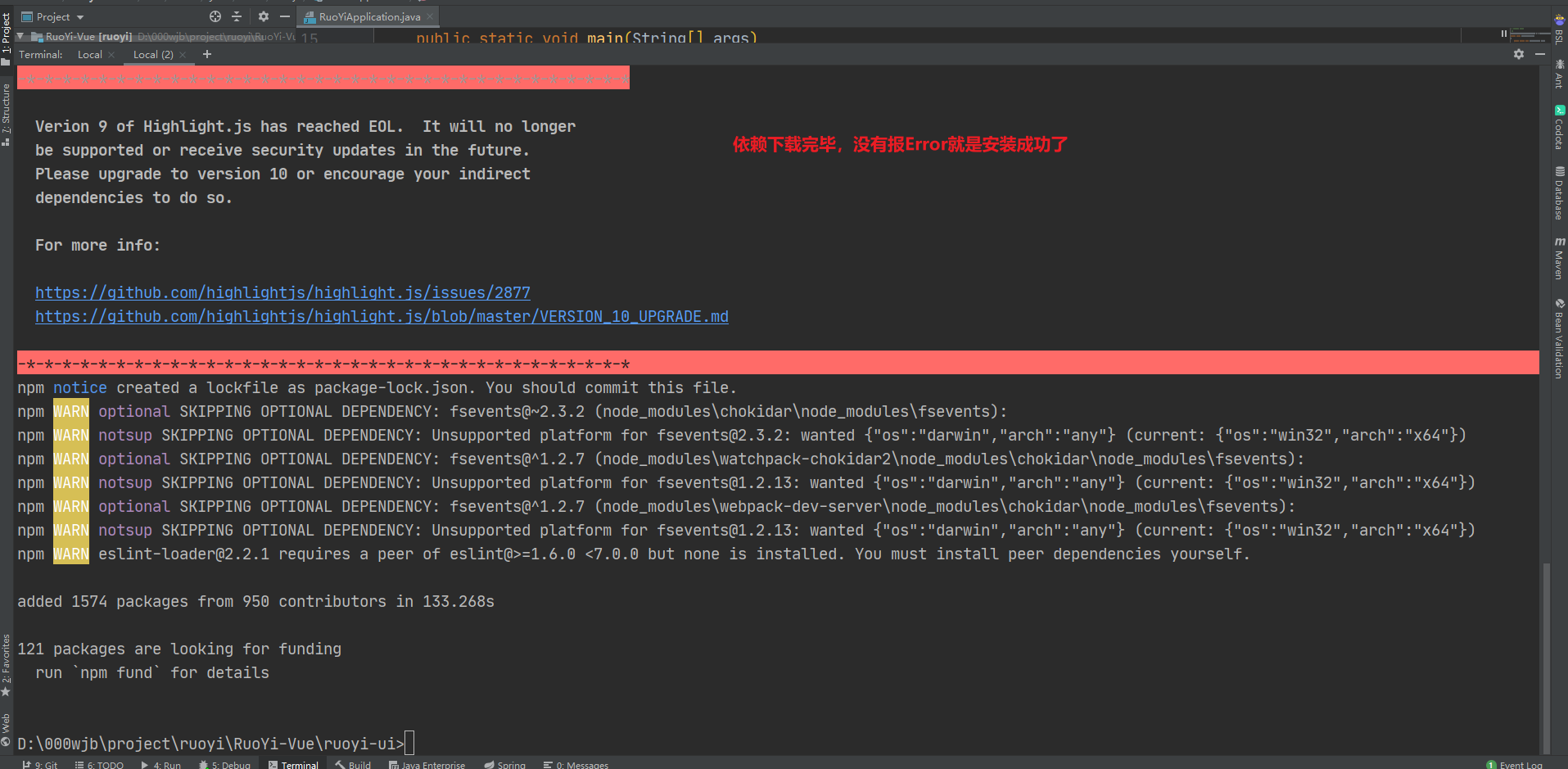Open the 5: Debug tool window
The height and width of the screenshot is (769, 1568).
224,764
